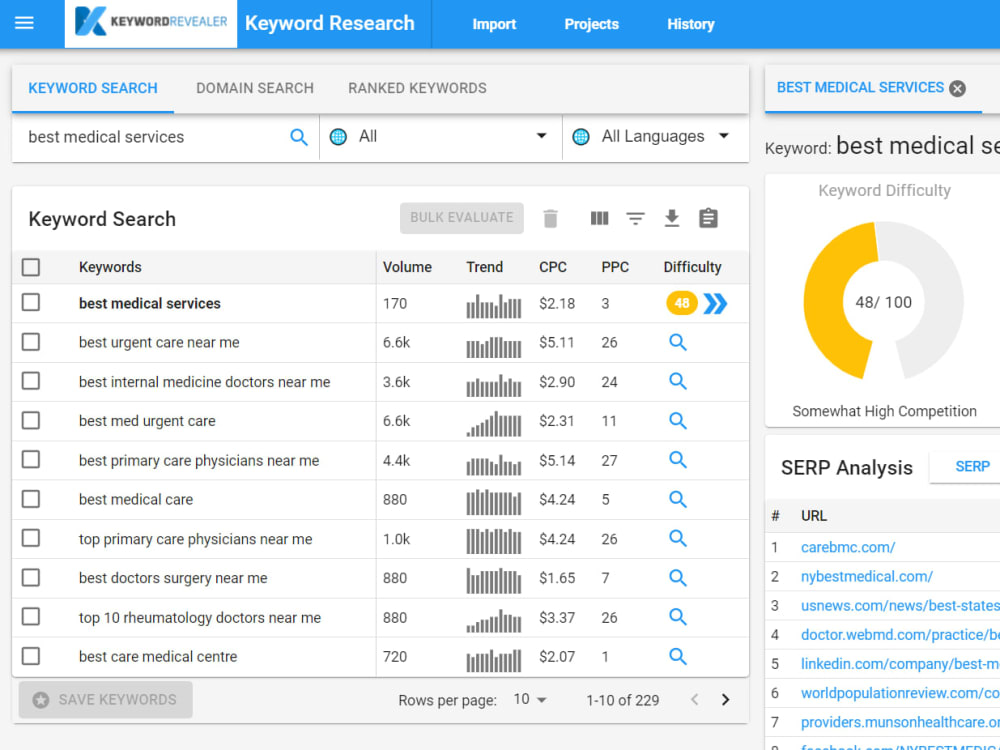Viewport: 1000px width, 750px height.
Task: Open the carebmc.com/ SERP link
Action: (848, 547)
